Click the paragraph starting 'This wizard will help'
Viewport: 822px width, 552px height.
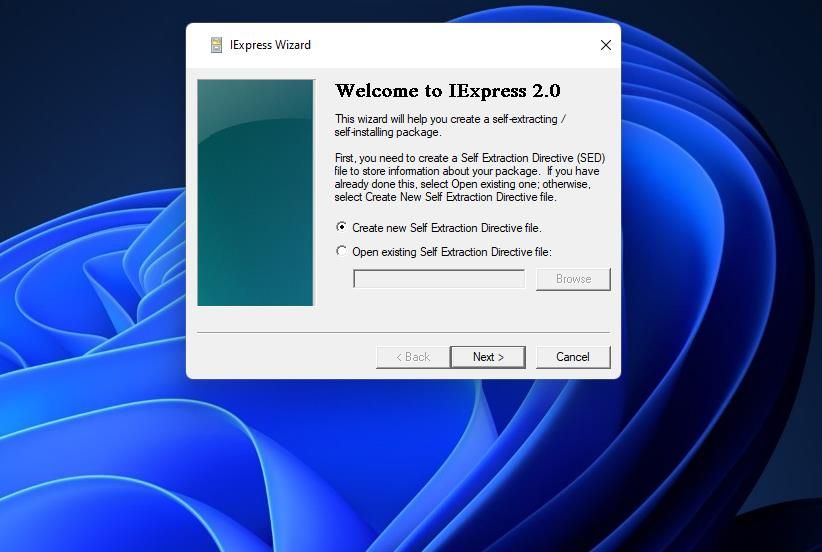tap(450, 125)
